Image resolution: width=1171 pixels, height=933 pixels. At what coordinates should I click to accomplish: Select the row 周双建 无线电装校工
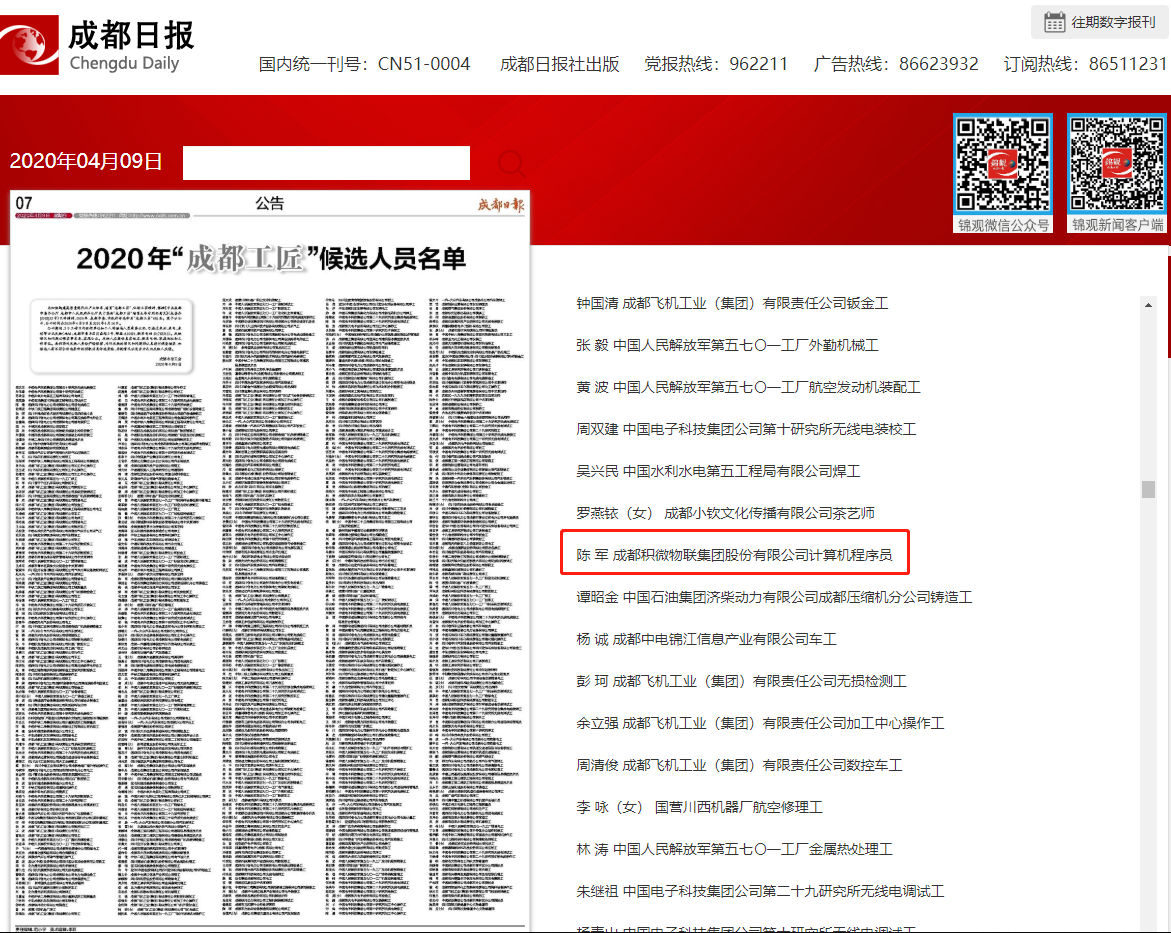tap(746, 429)
